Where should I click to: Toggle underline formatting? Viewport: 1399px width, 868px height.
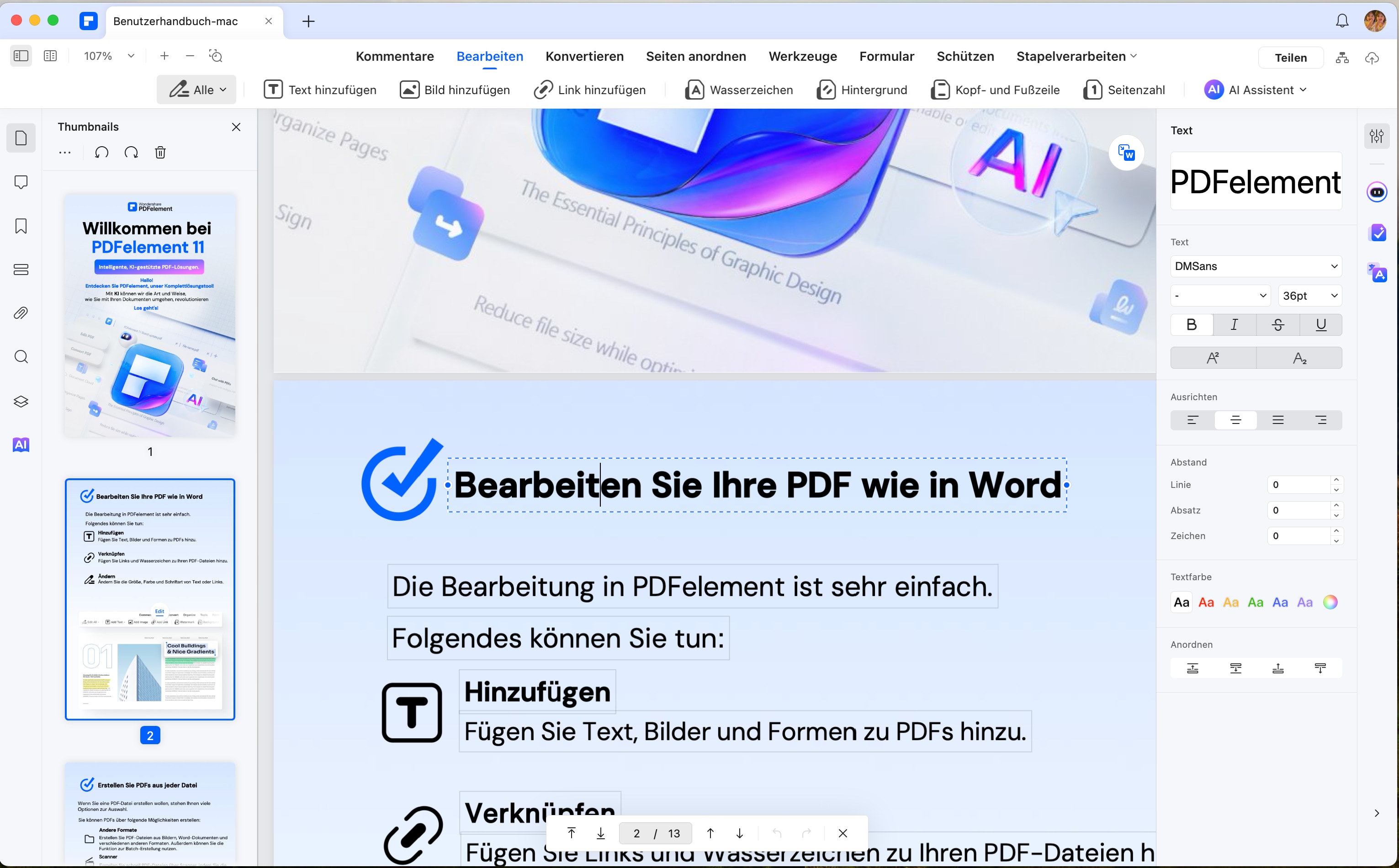click(1321, 324)
